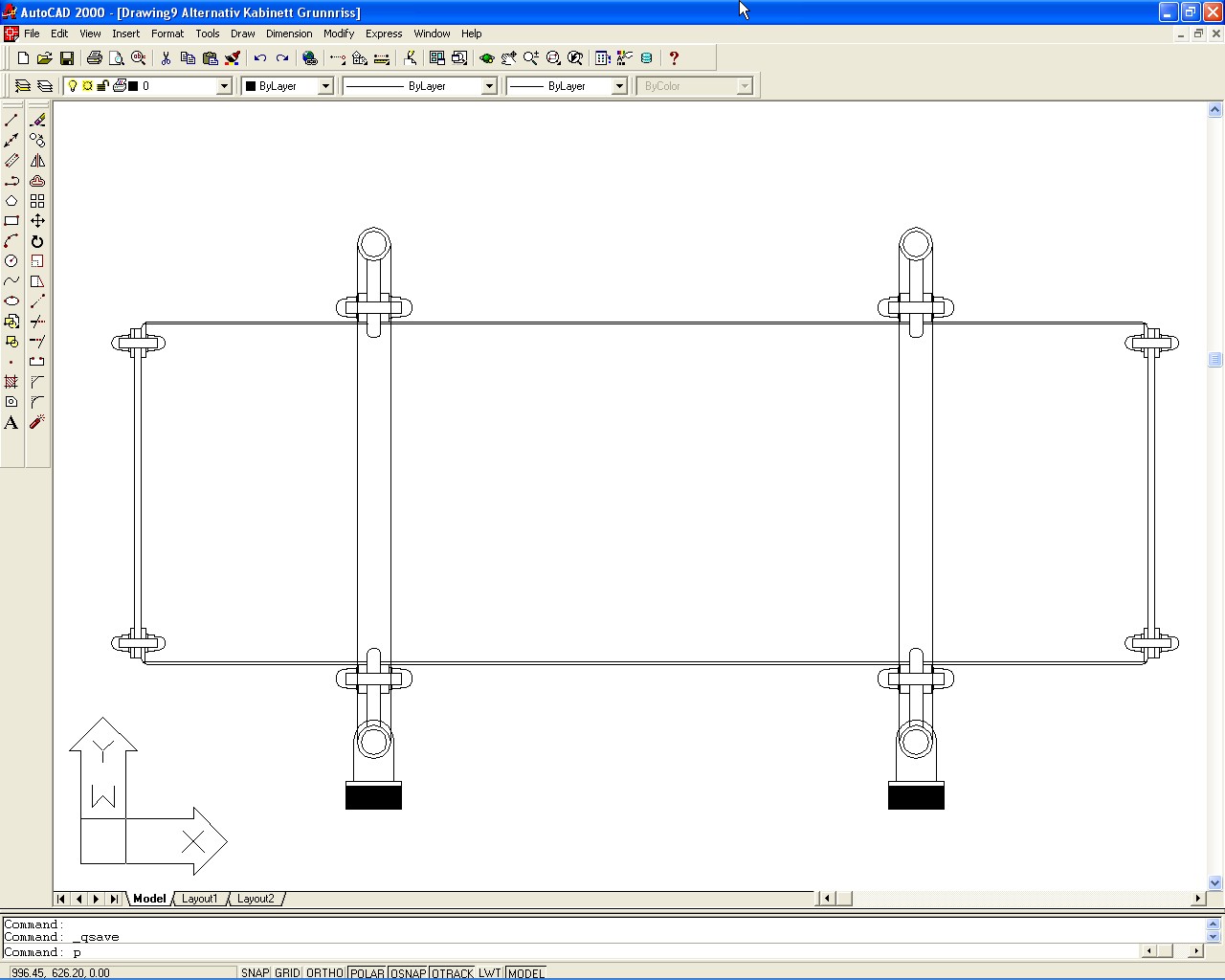1225x980 pixels.
Task: Click the red Help question mark icon
Action: pyautogui.click(x=674, y=58)
